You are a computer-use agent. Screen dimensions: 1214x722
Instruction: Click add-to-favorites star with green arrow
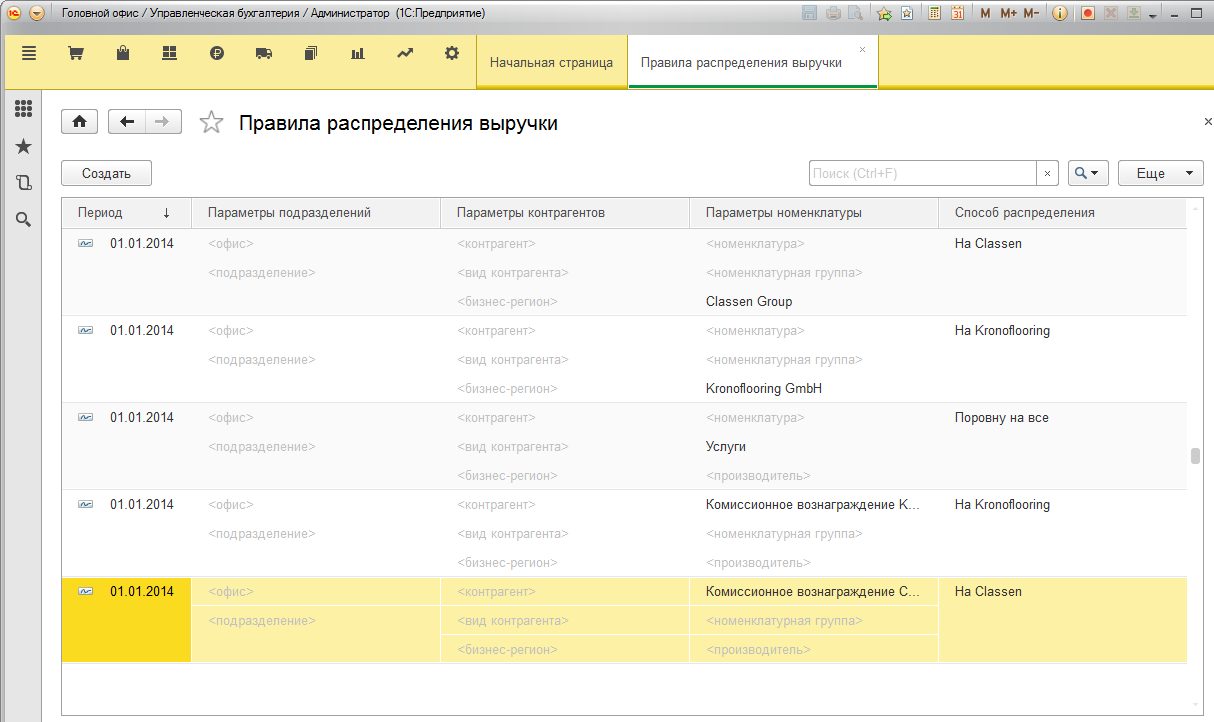[x=884, y=13]
